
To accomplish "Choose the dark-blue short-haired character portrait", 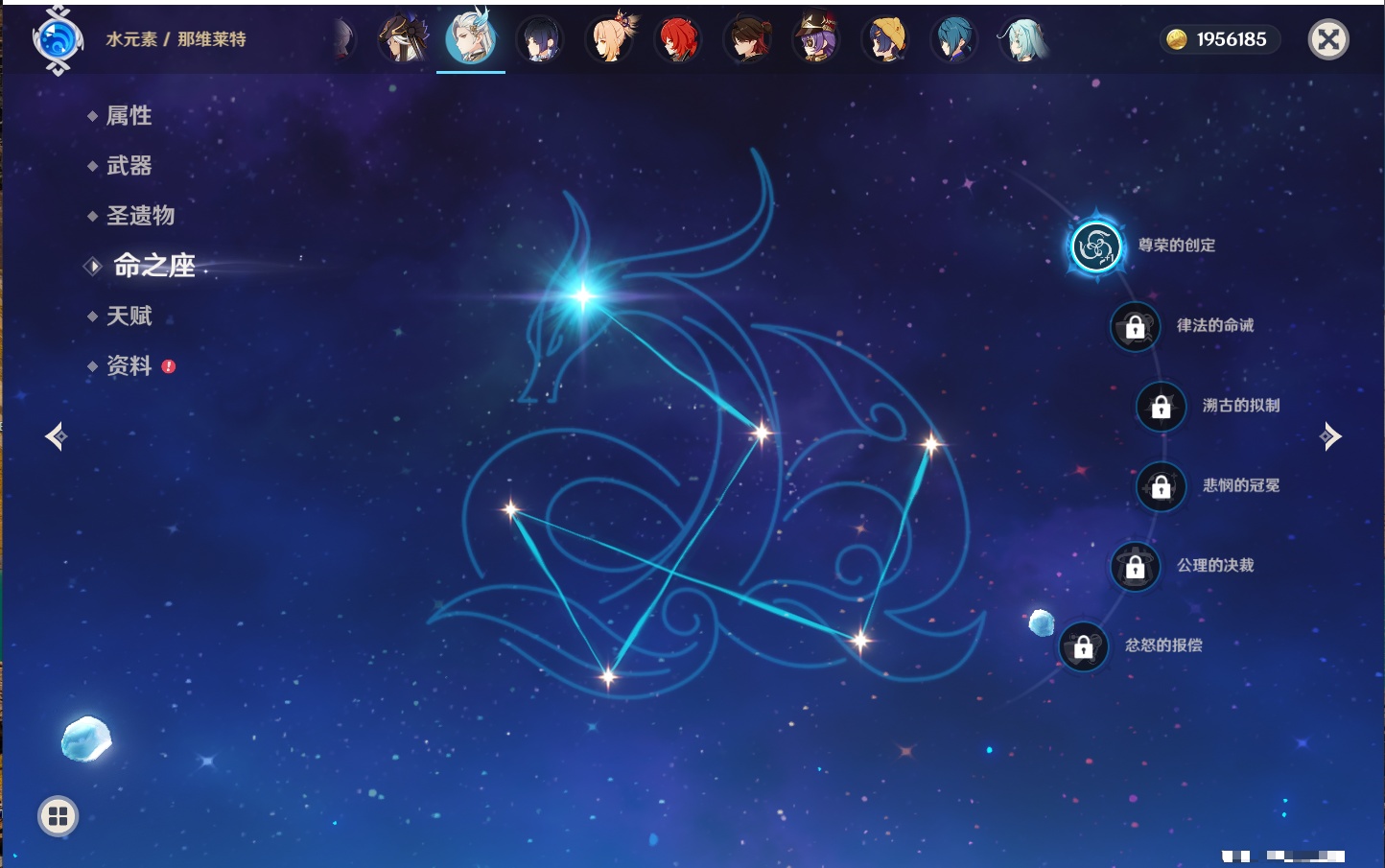I will (540, 40).
